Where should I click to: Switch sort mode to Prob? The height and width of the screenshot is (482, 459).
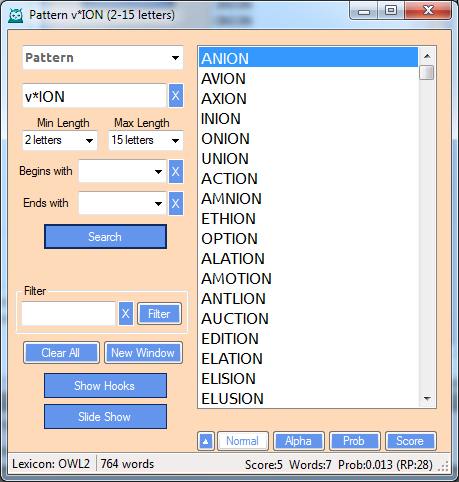point(354,441)
